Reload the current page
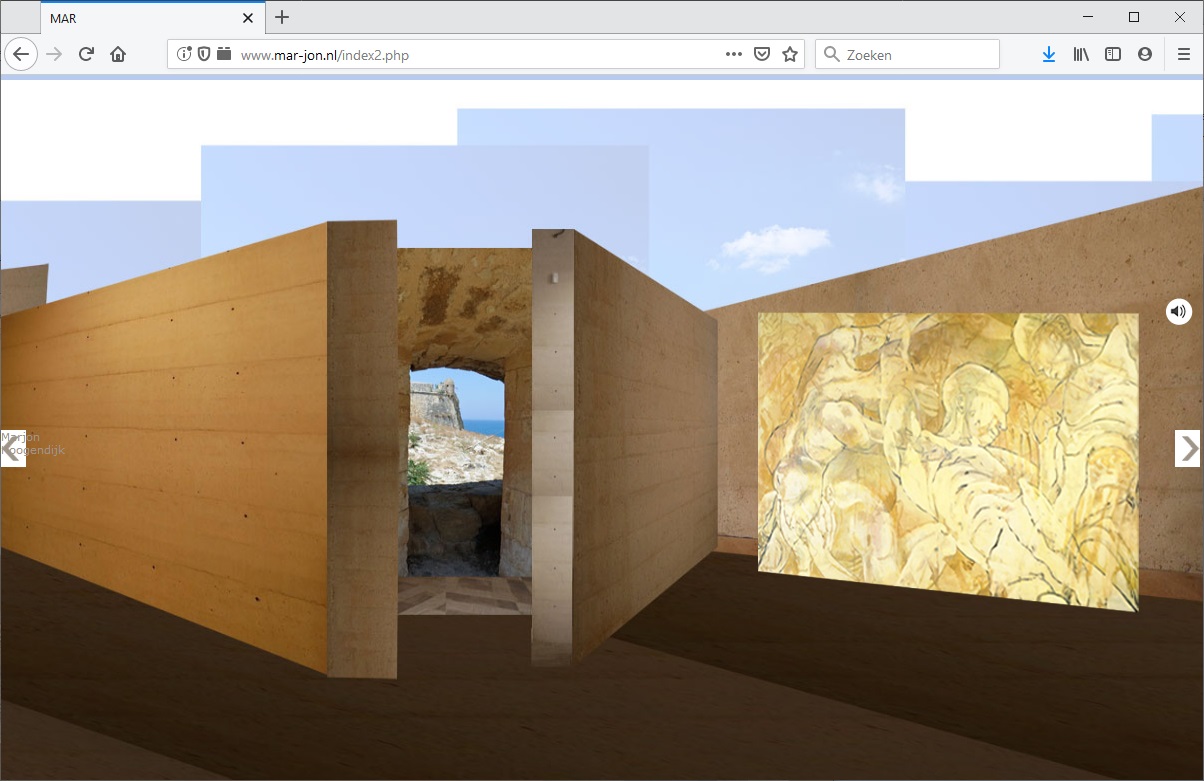The width and height of the screenshot is (1204, 781). point(86,54)
